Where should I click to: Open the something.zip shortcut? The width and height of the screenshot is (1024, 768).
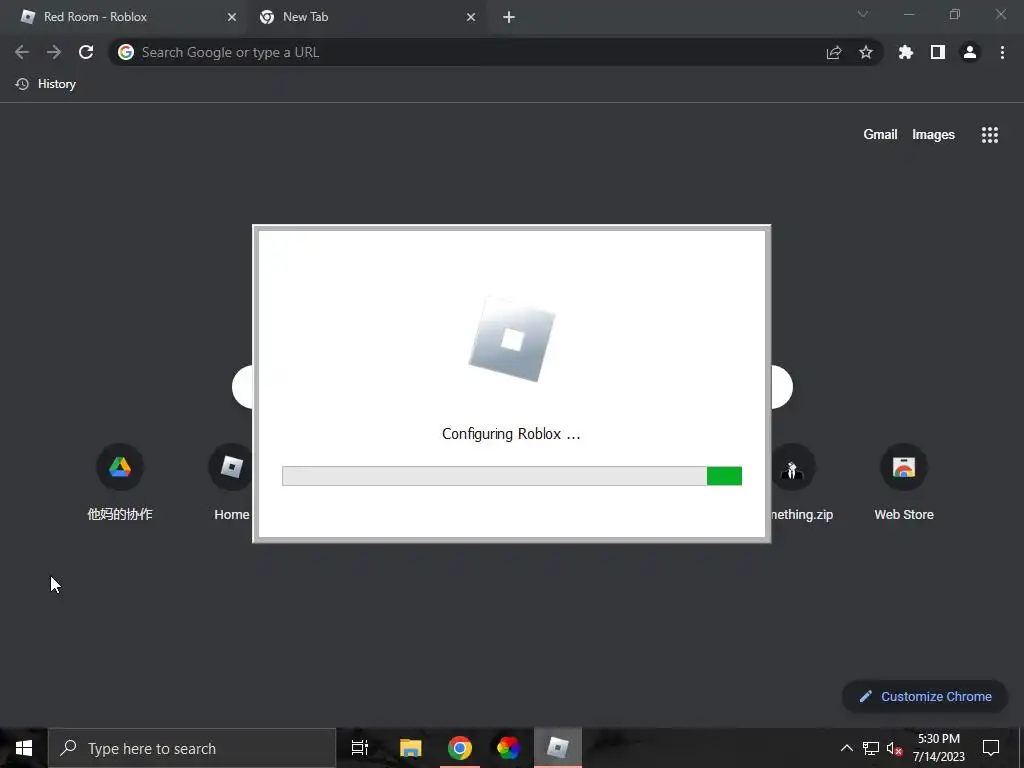coord(802,483)
